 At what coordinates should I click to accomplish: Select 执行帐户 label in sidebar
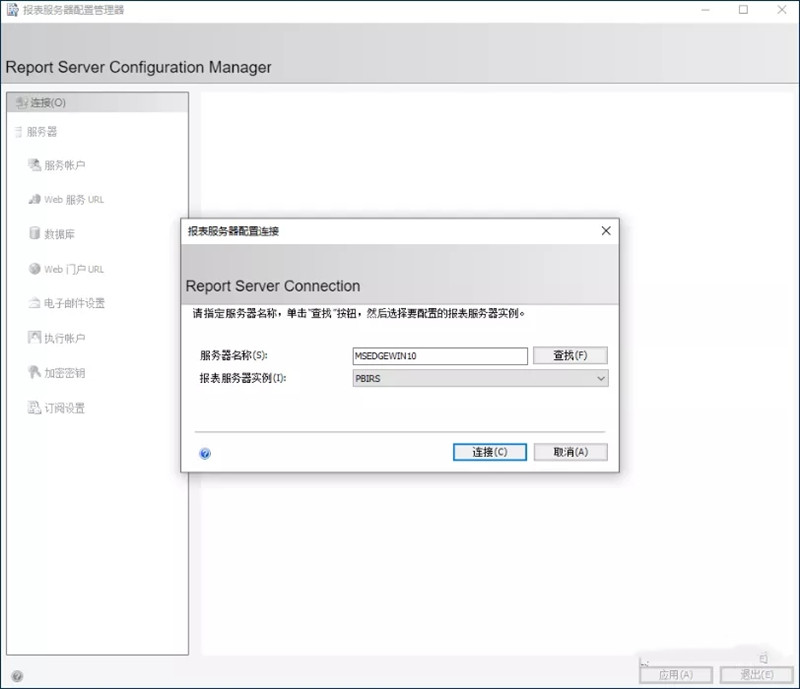click(65, 338)
